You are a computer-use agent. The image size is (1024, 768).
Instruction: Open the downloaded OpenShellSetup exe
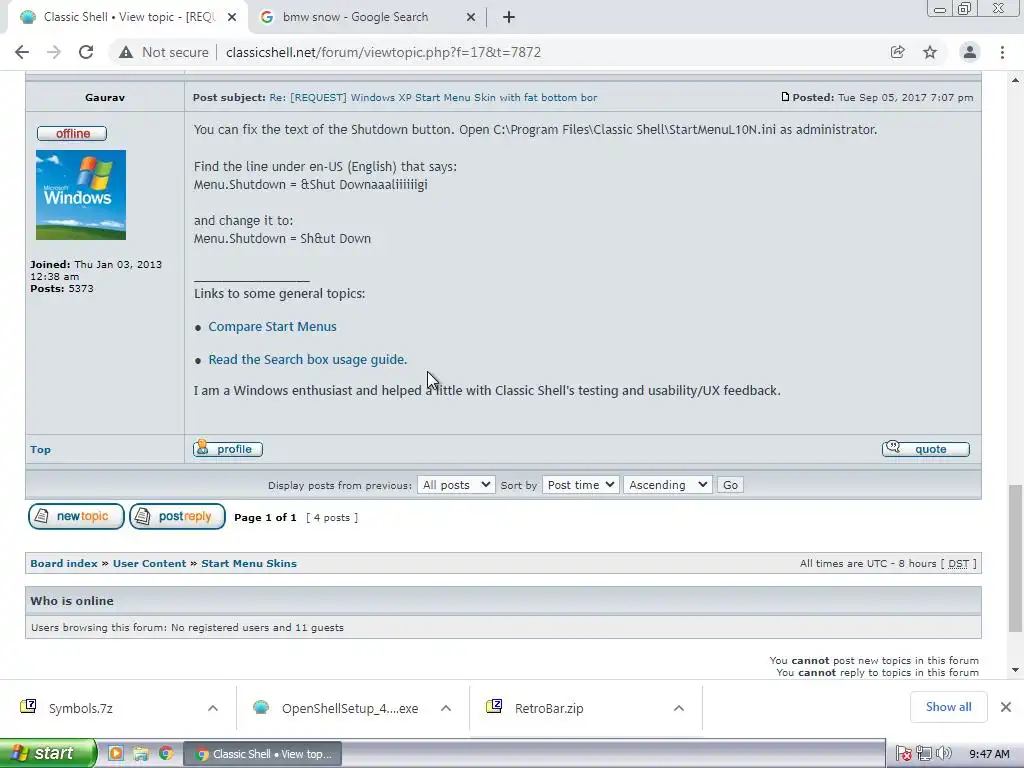[x=350, y=709]
